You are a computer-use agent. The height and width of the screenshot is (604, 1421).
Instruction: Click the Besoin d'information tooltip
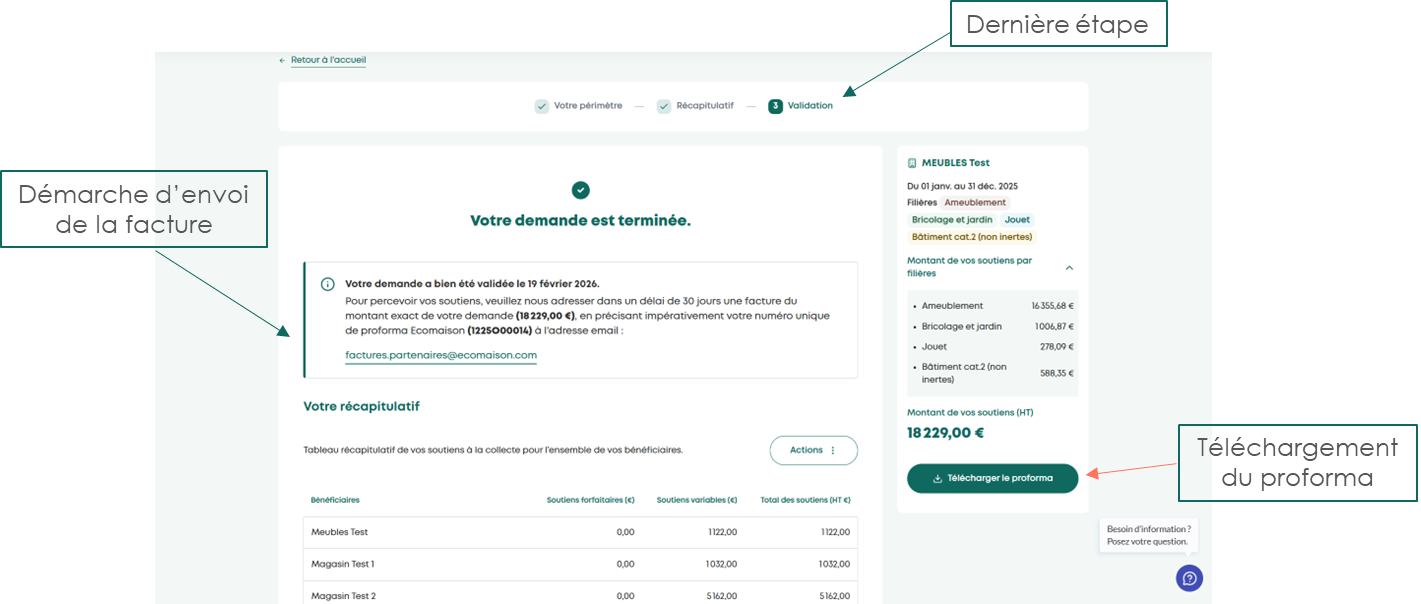1148,535
